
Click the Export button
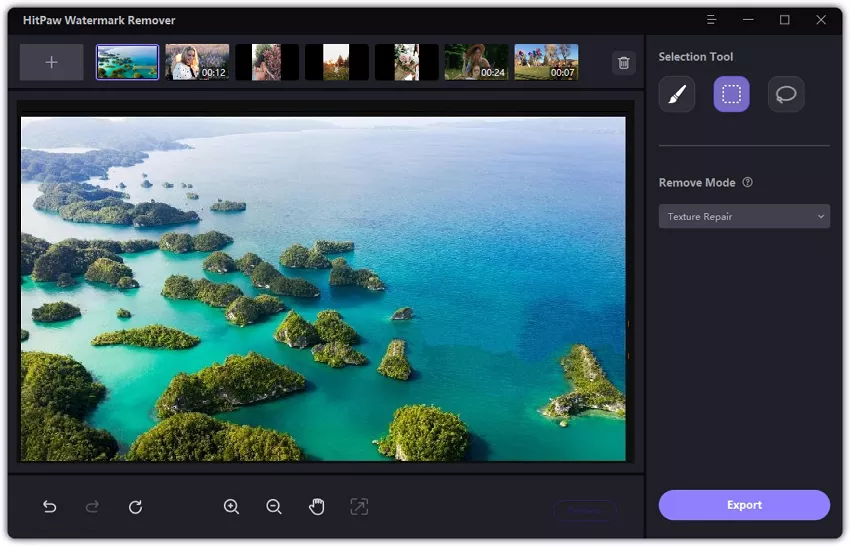[x=744, y=505]
